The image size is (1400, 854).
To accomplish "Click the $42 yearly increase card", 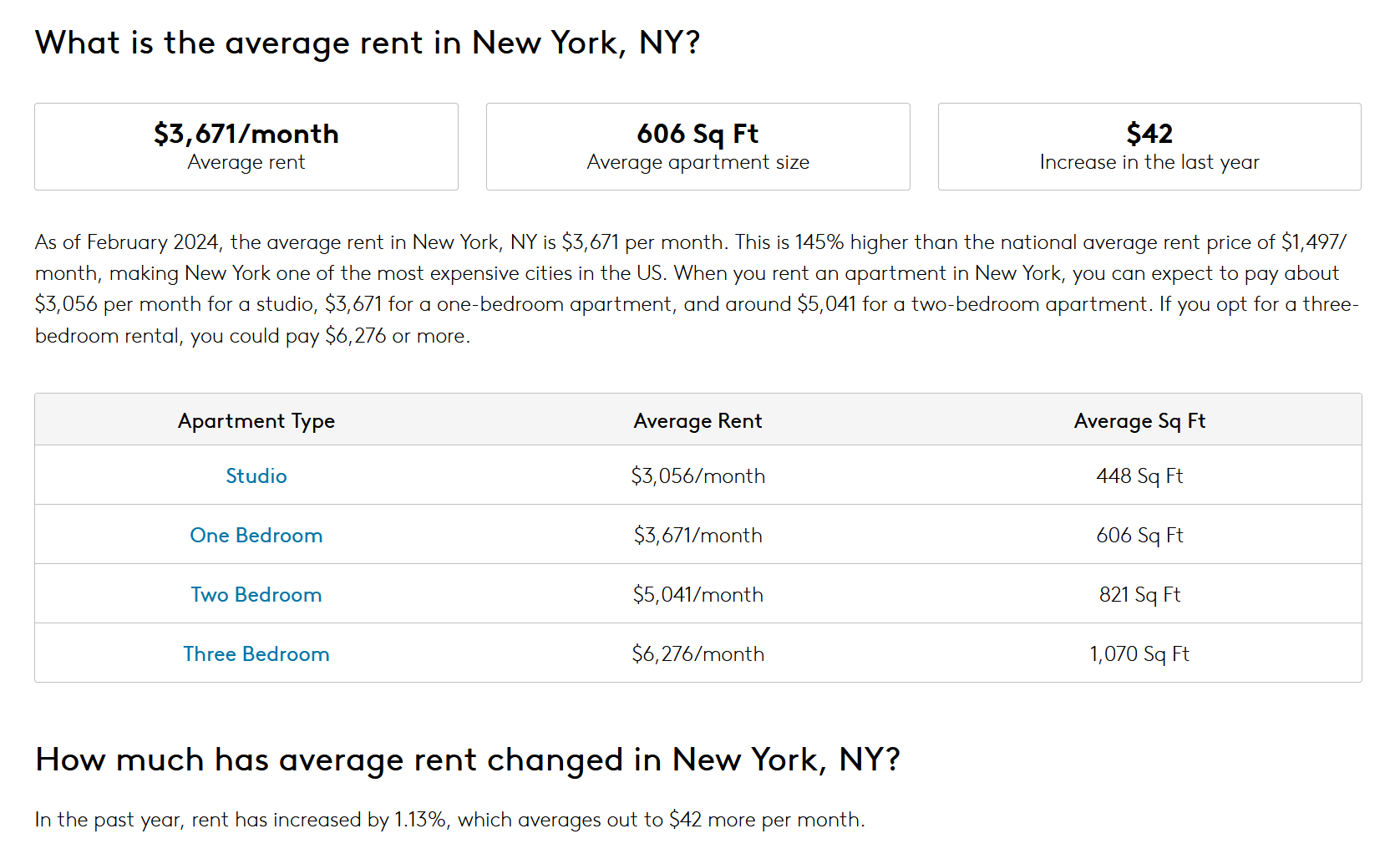I will pos(1149,146).
